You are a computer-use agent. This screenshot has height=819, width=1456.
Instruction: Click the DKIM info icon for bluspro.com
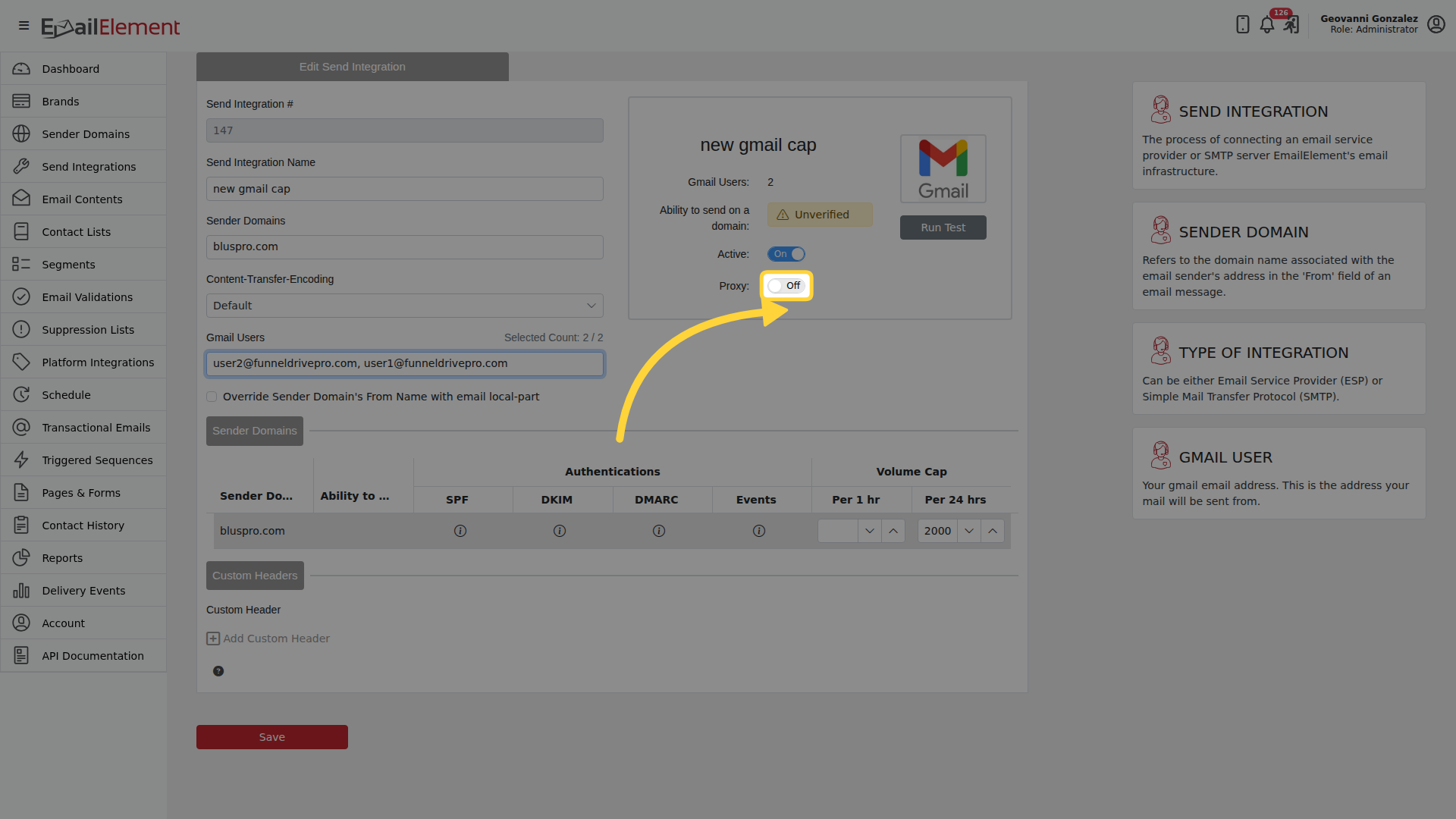560,531
